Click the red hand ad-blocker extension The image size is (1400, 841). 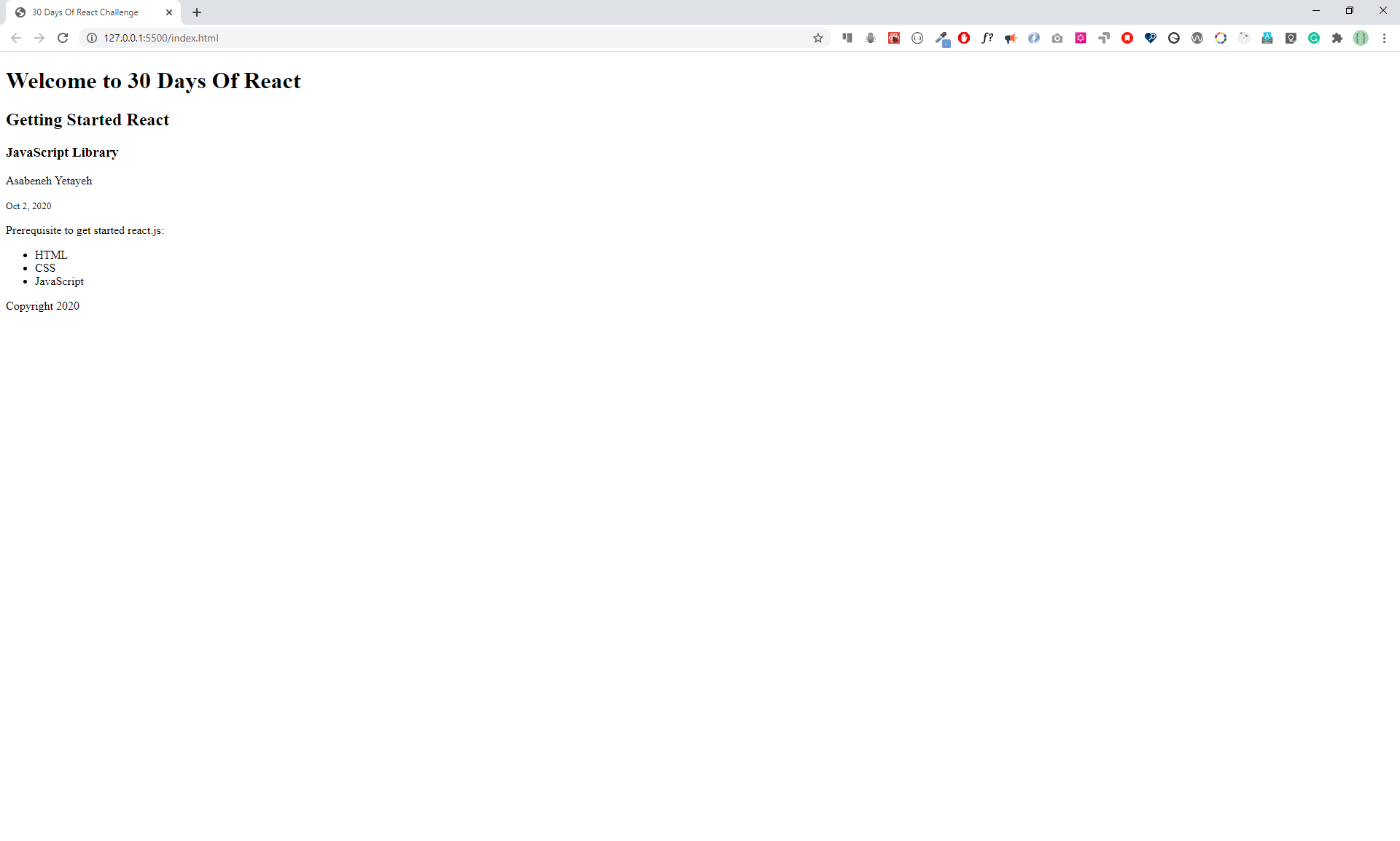(964, 38)
